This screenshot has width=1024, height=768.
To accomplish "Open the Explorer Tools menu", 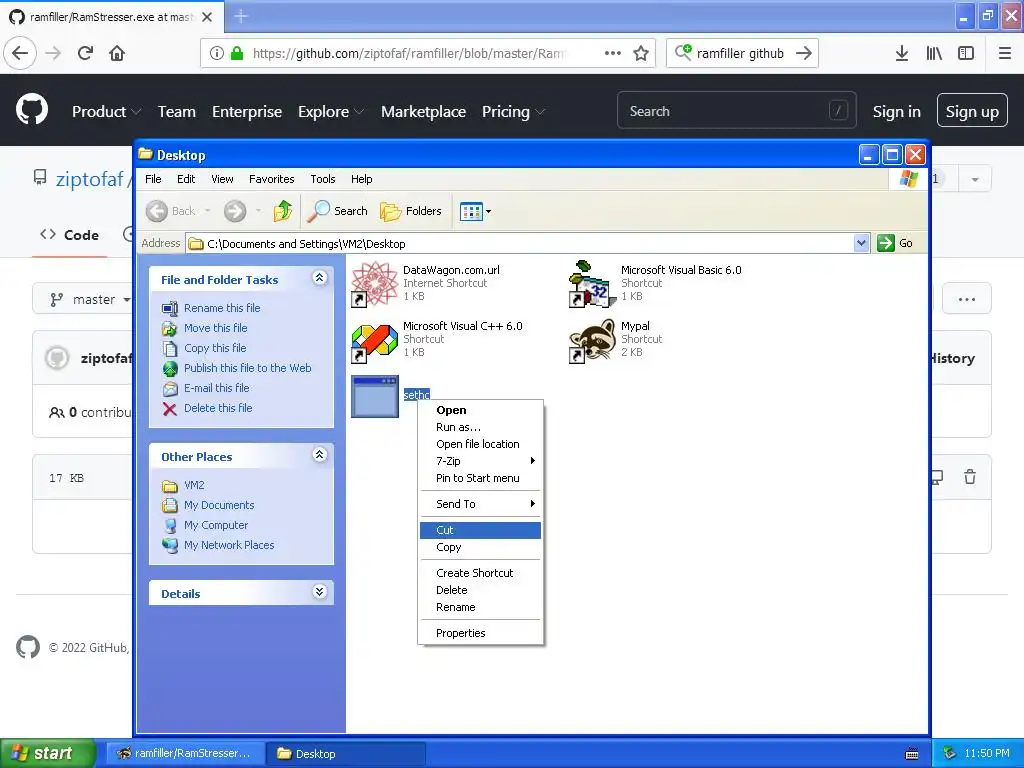I will (323, 179).
